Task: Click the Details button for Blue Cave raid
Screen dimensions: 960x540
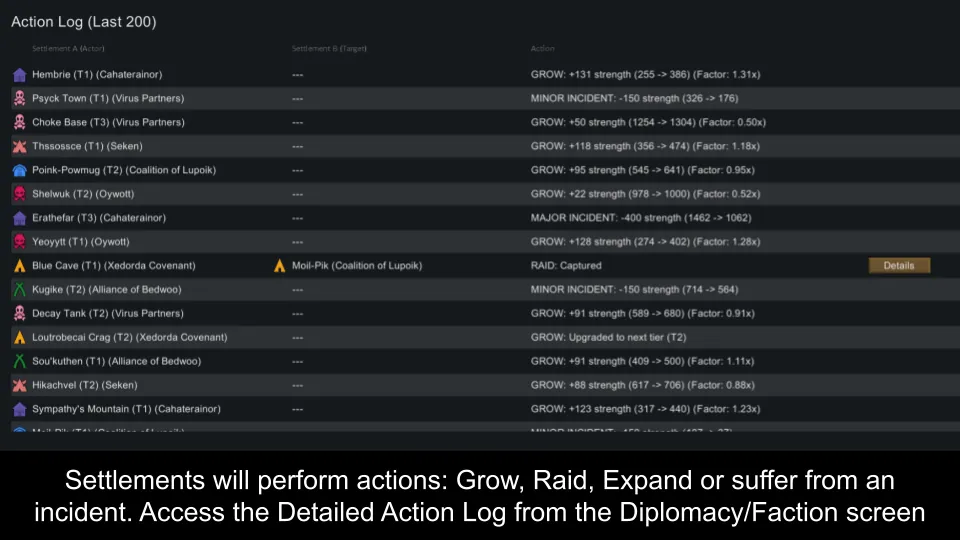Action: point(899,266)
